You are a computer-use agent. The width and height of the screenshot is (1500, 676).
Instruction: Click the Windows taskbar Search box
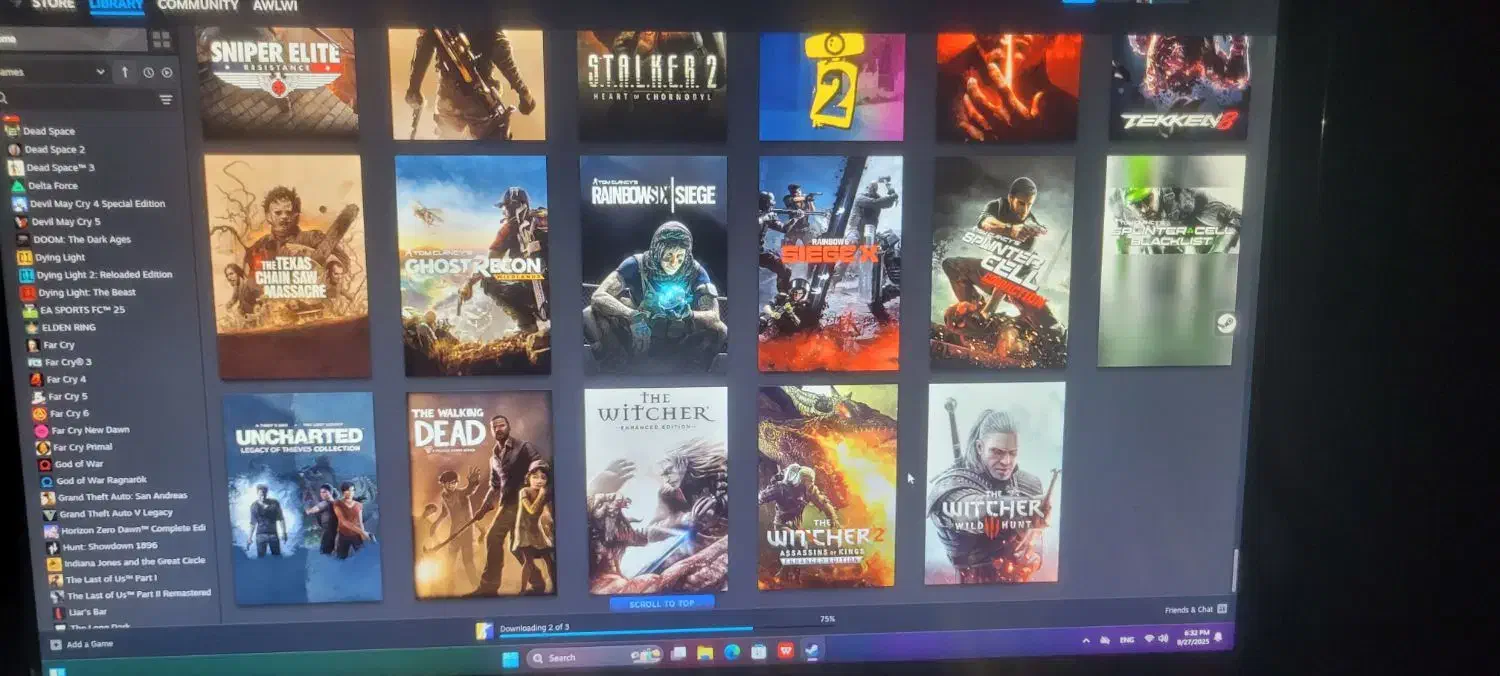596,657
